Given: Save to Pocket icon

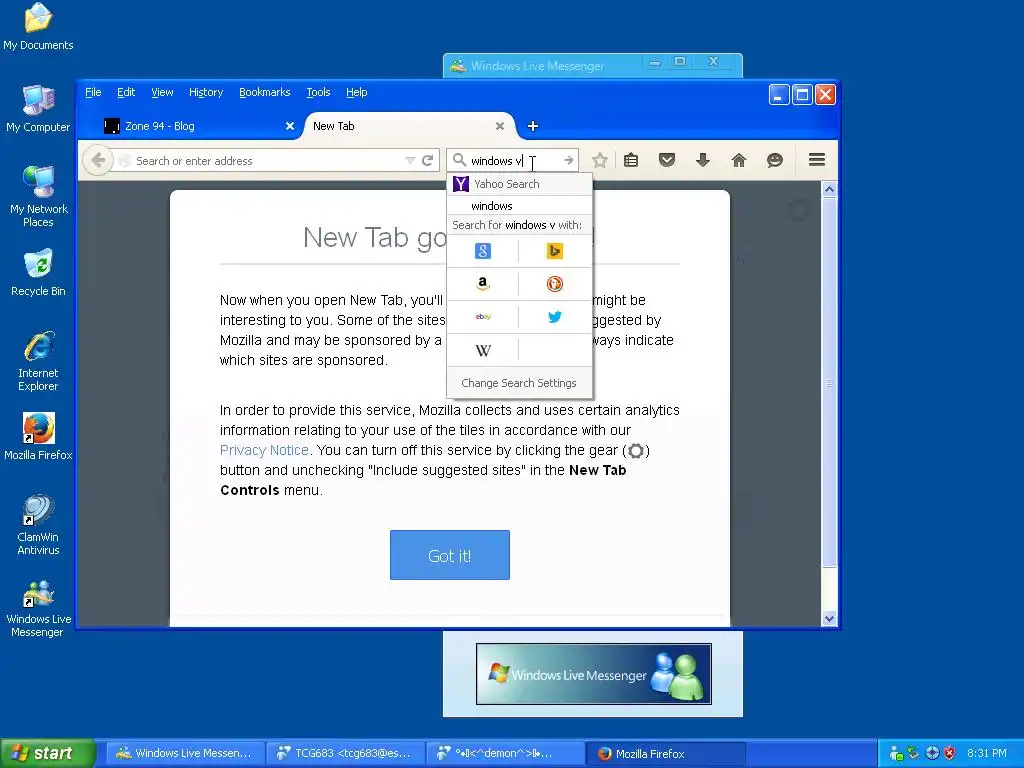Looking at the screenshot, I should tap(667, 160).
